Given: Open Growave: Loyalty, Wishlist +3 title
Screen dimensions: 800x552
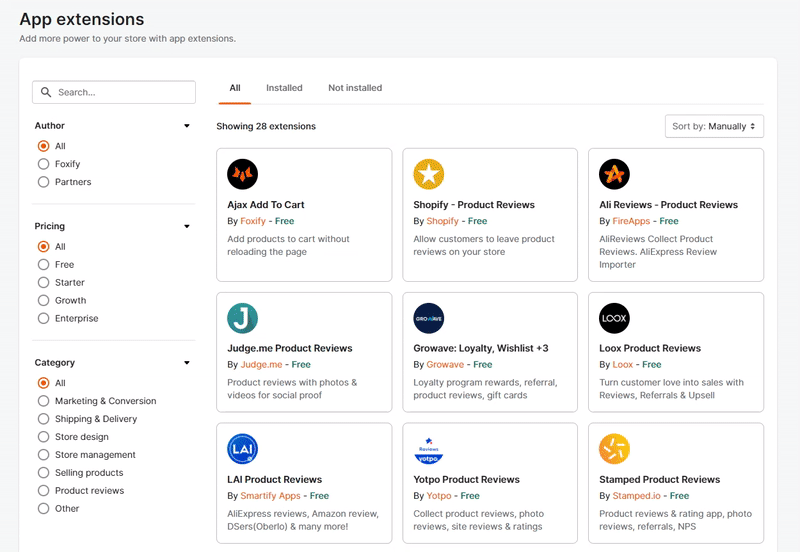Looking at the screenshot, I should tap(481, 348).
